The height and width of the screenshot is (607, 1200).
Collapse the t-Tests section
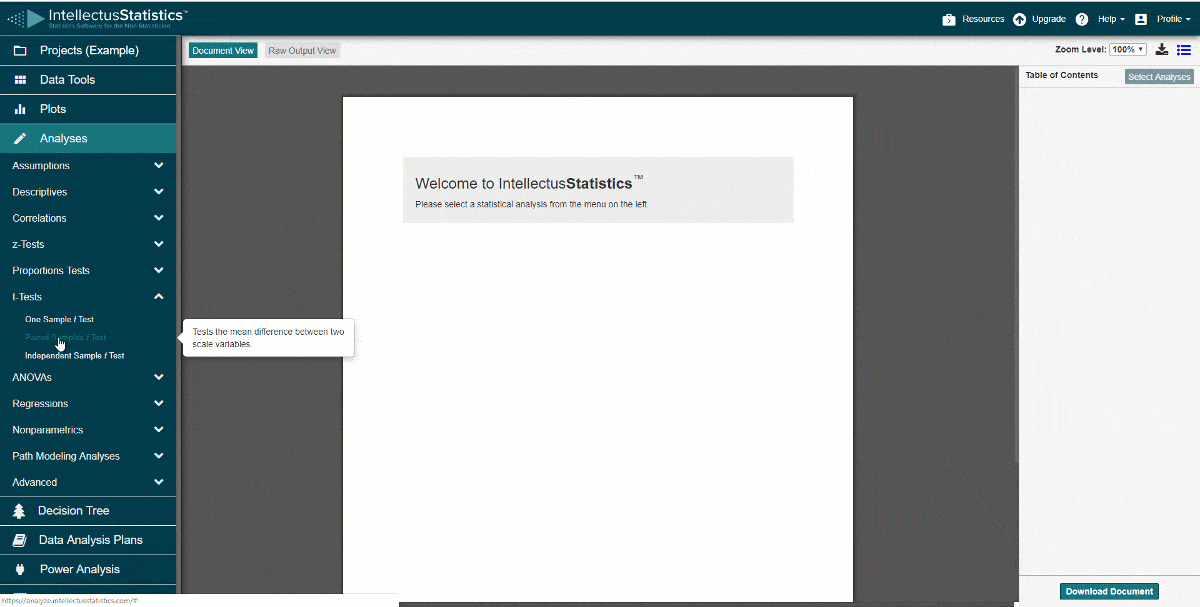pyautogui.click(x=158, y=297)
